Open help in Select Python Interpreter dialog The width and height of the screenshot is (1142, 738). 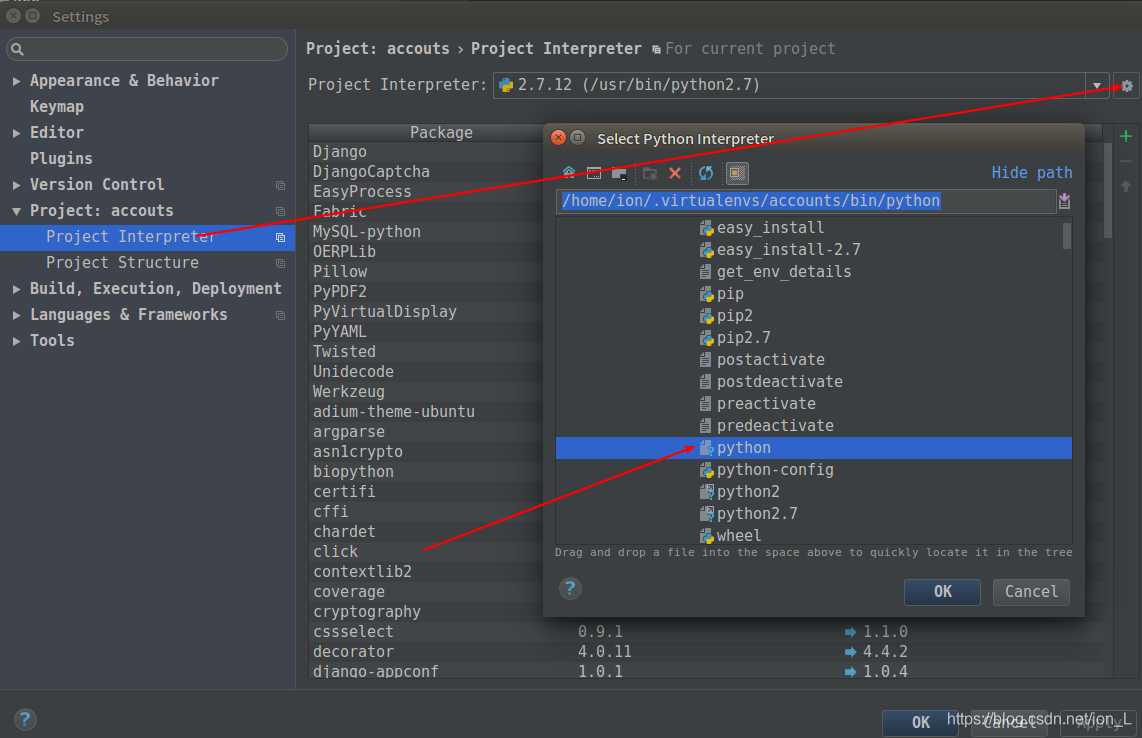[x=570, y=589]
